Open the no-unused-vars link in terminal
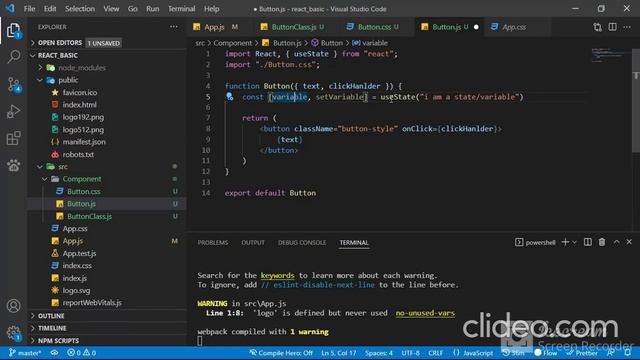Image resolution: width=640 pixels, height=360 pixels. click(425, 313)
